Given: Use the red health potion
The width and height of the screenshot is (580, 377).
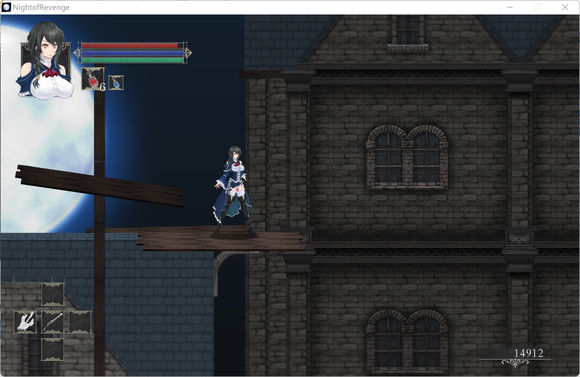Looking at the screenshot, I should pyautogui.click(x=92, y=79).
